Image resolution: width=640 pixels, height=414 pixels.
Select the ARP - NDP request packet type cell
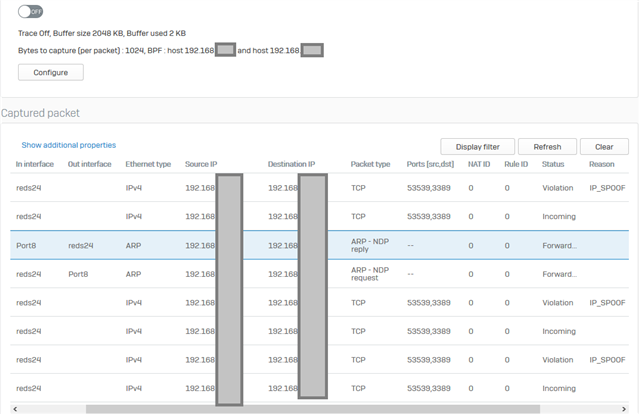click(x=370, y=274)
